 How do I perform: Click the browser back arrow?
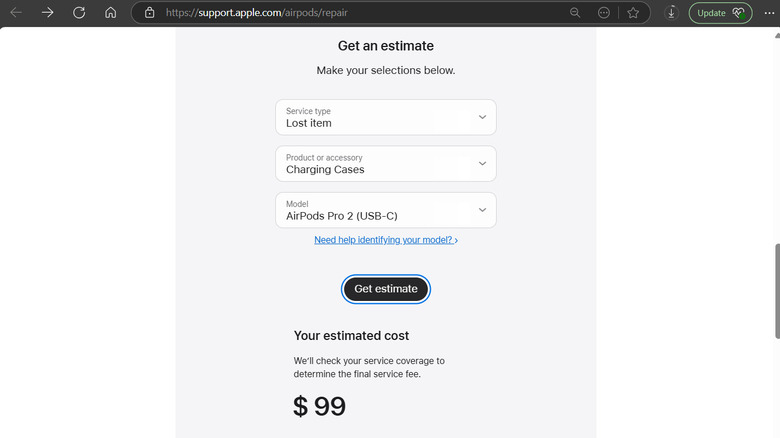(x=16, y=13)
